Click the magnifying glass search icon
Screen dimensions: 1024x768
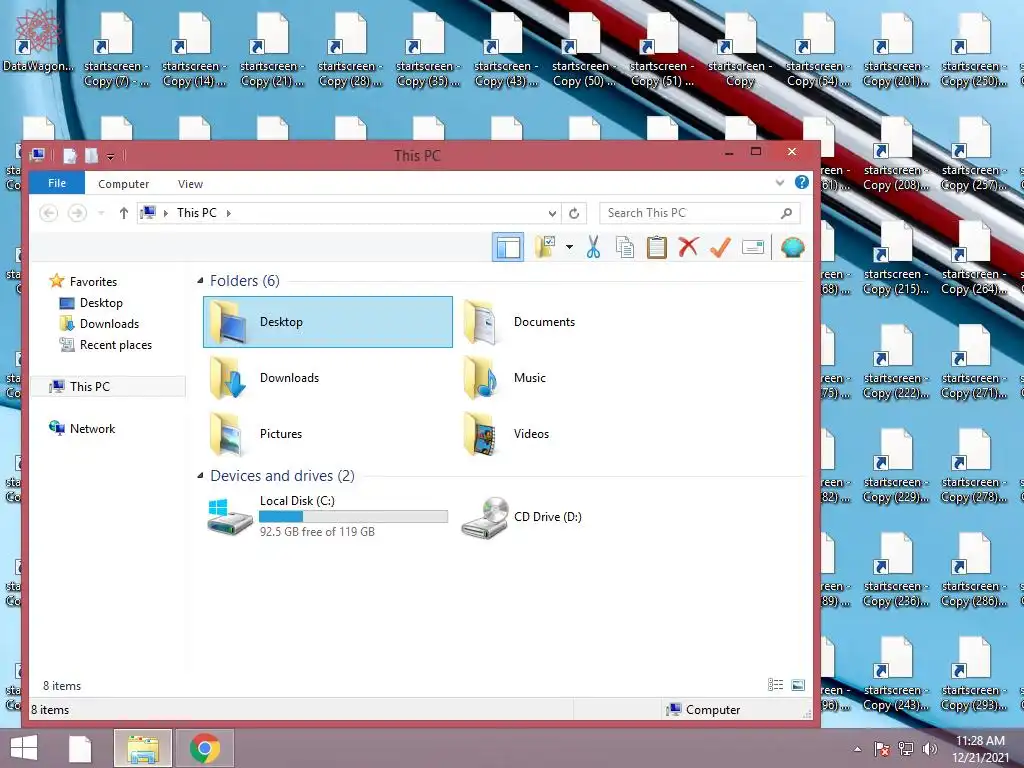(786, 213)
